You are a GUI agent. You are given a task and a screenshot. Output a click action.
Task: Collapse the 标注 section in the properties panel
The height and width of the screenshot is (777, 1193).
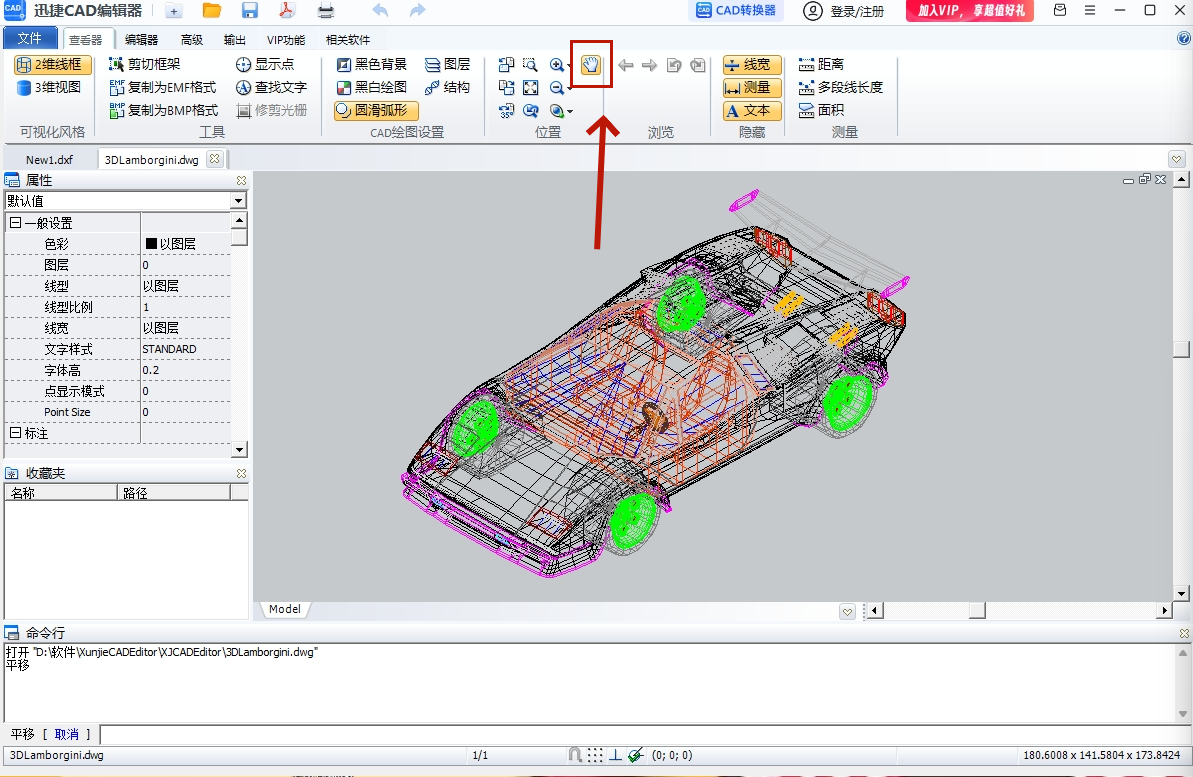click(15, 433)
